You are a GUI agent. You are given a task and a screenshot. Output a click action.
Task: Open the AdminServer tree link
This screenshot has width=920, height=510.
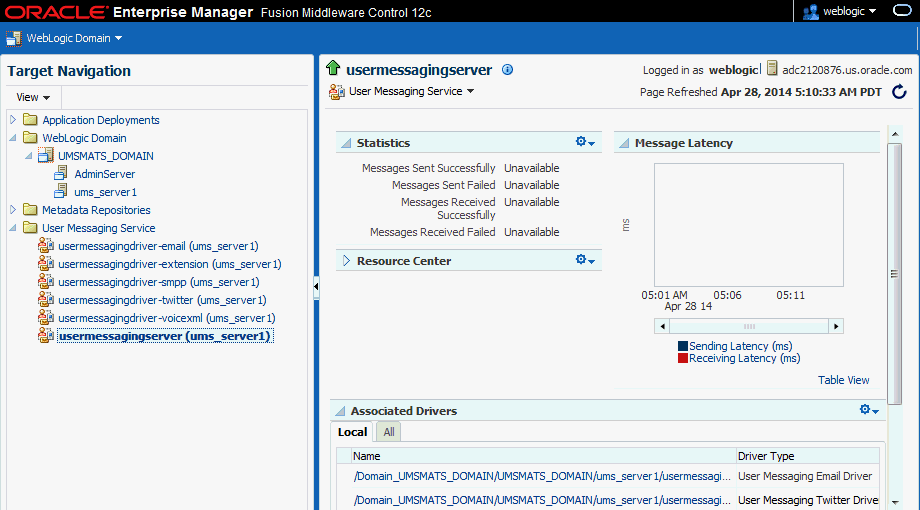click(104, 174)
